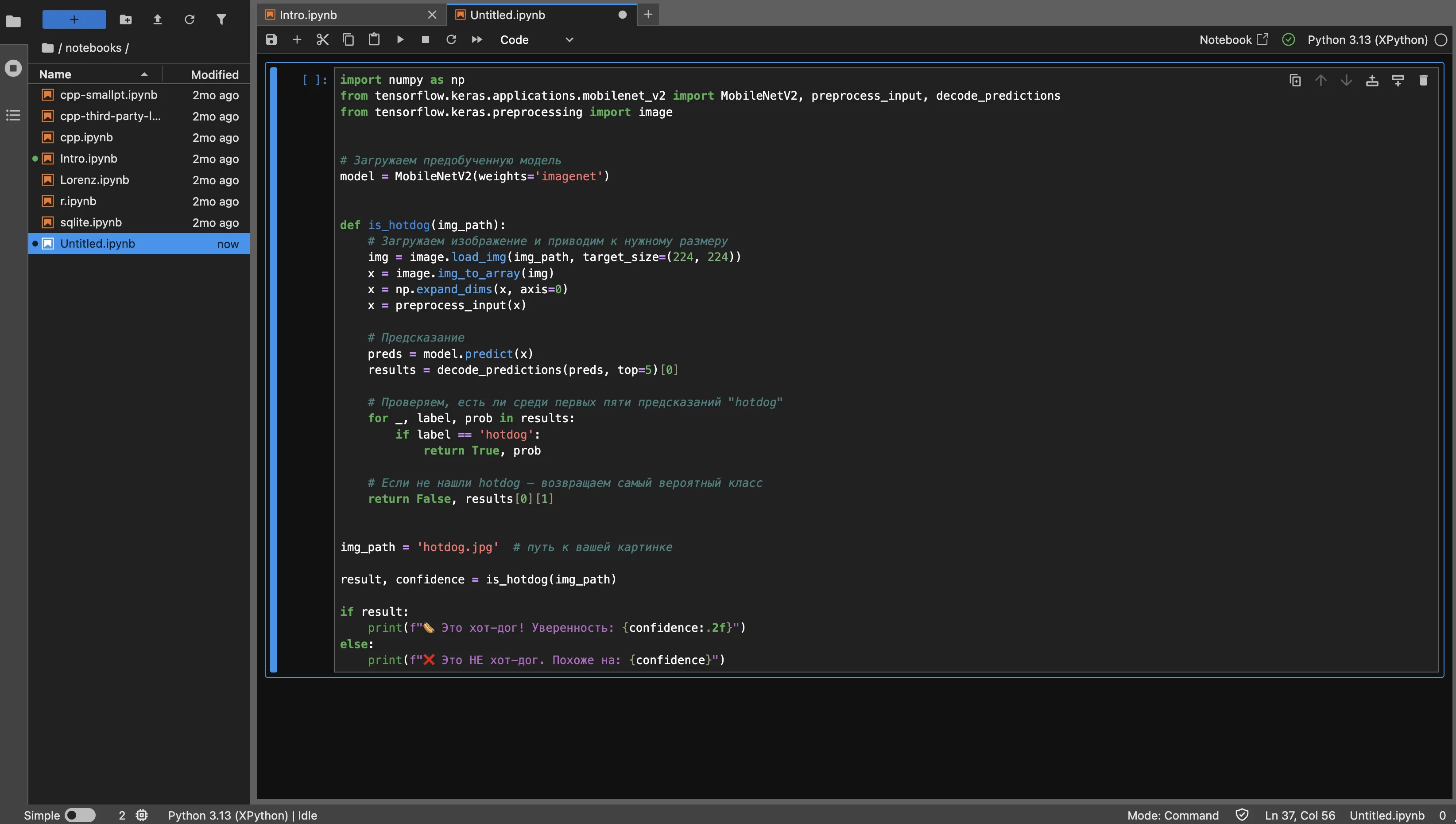Screen dimensions: 1456x824
Task: Duplicate this cell via cell toolbar icon
Action: 1295,80
